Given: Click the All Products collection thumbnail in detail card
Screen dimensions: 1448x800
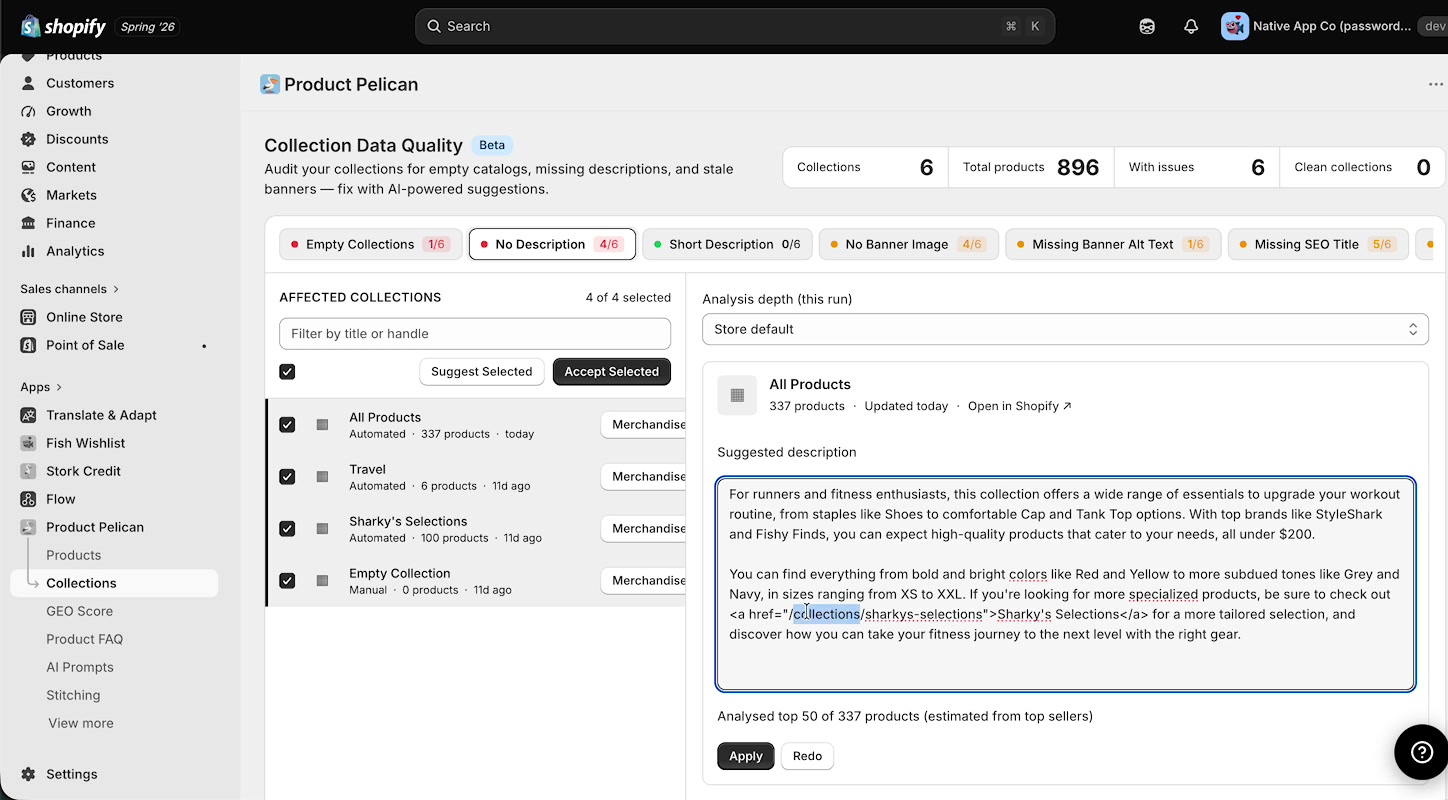Looking at the screenshot, I should [737, 395].
